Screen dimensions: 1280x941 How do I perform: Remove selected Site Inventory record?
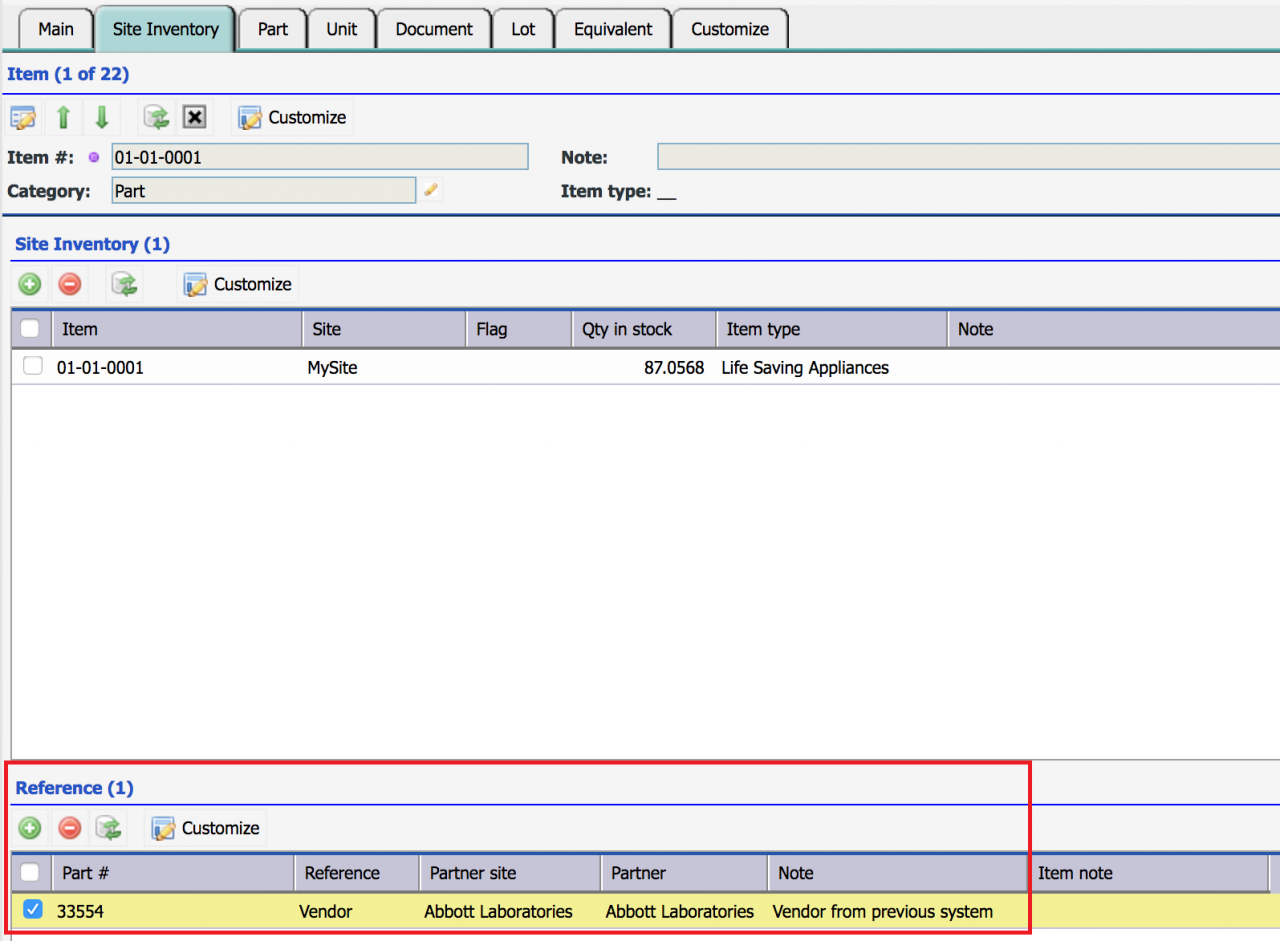(69, 284)
